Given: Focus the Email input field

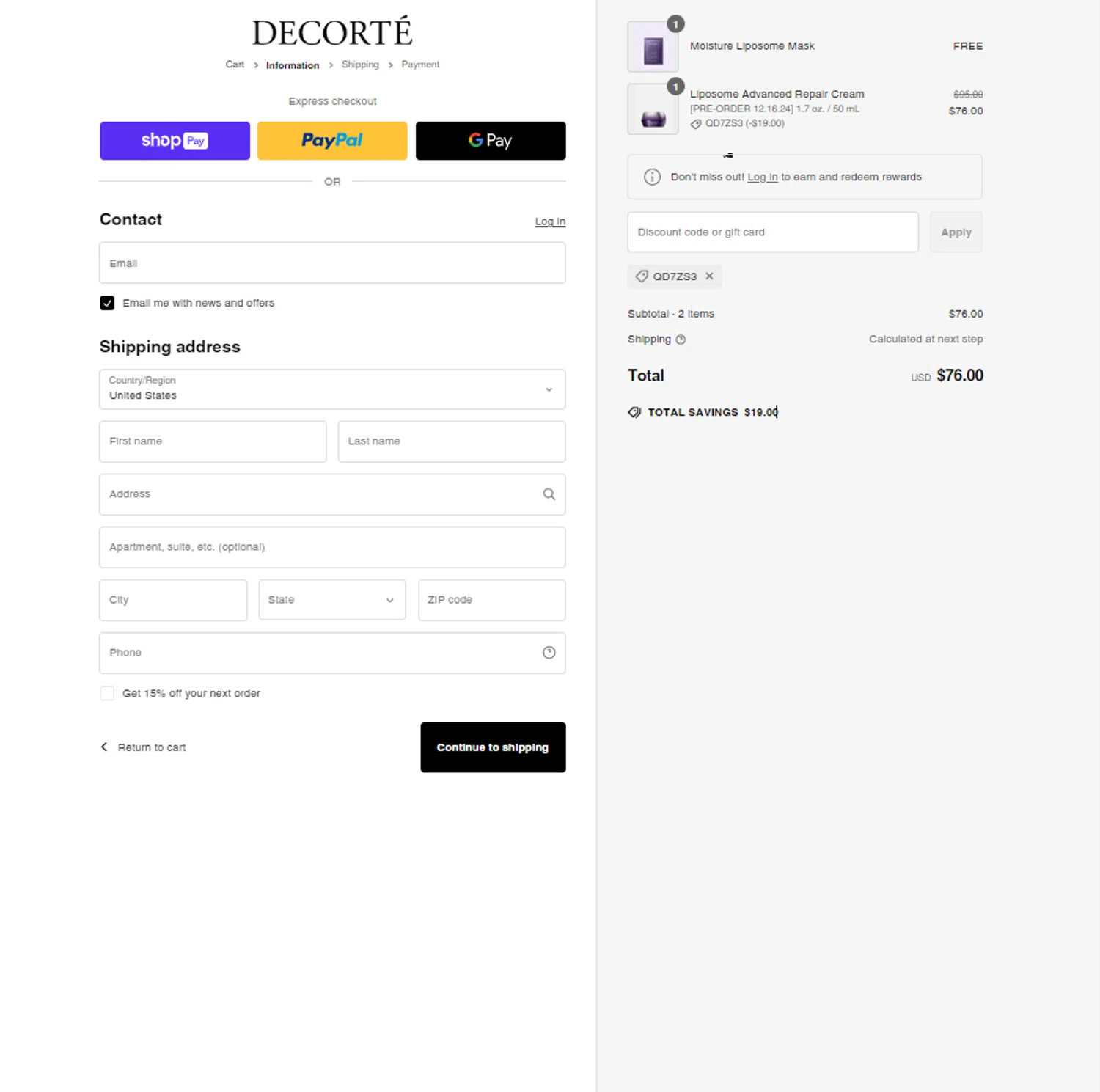Looking at the screenshot, I should click(x=332, y=263).
